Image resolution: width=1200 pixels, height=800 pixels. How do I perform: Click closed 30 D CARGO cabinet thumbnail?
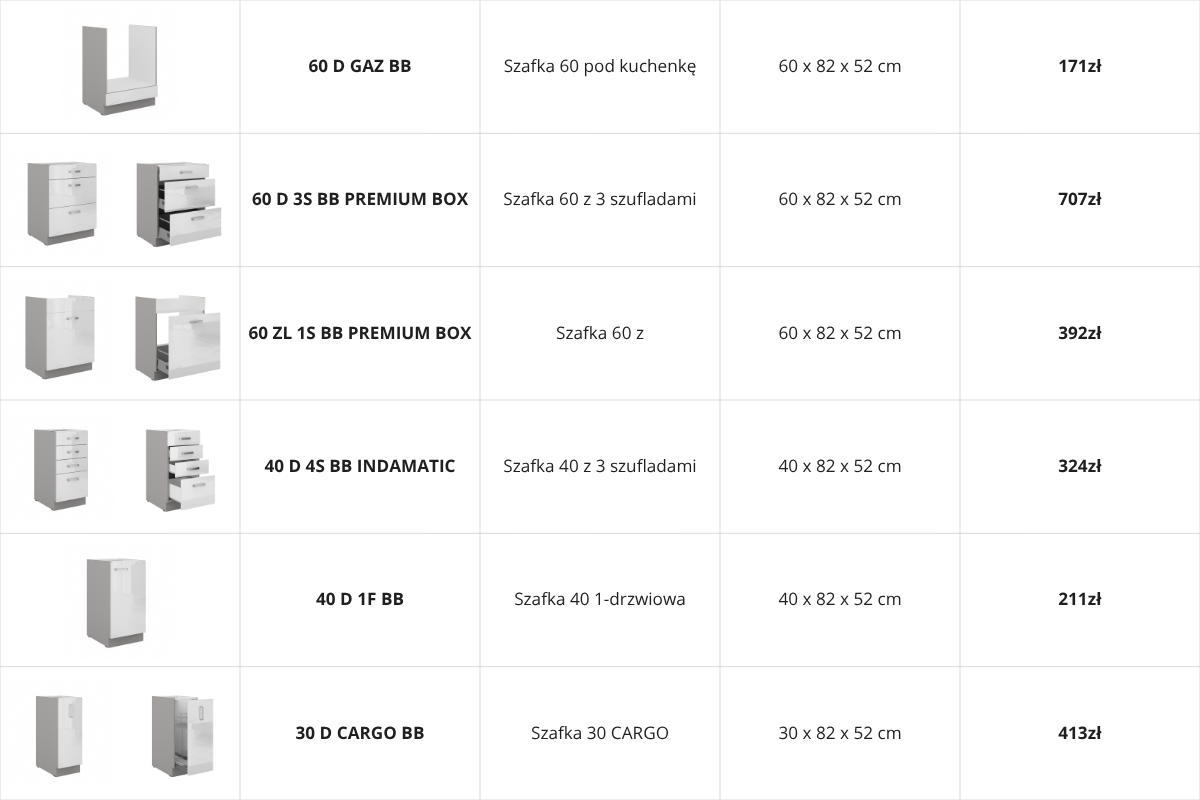[x=62, y=733]
